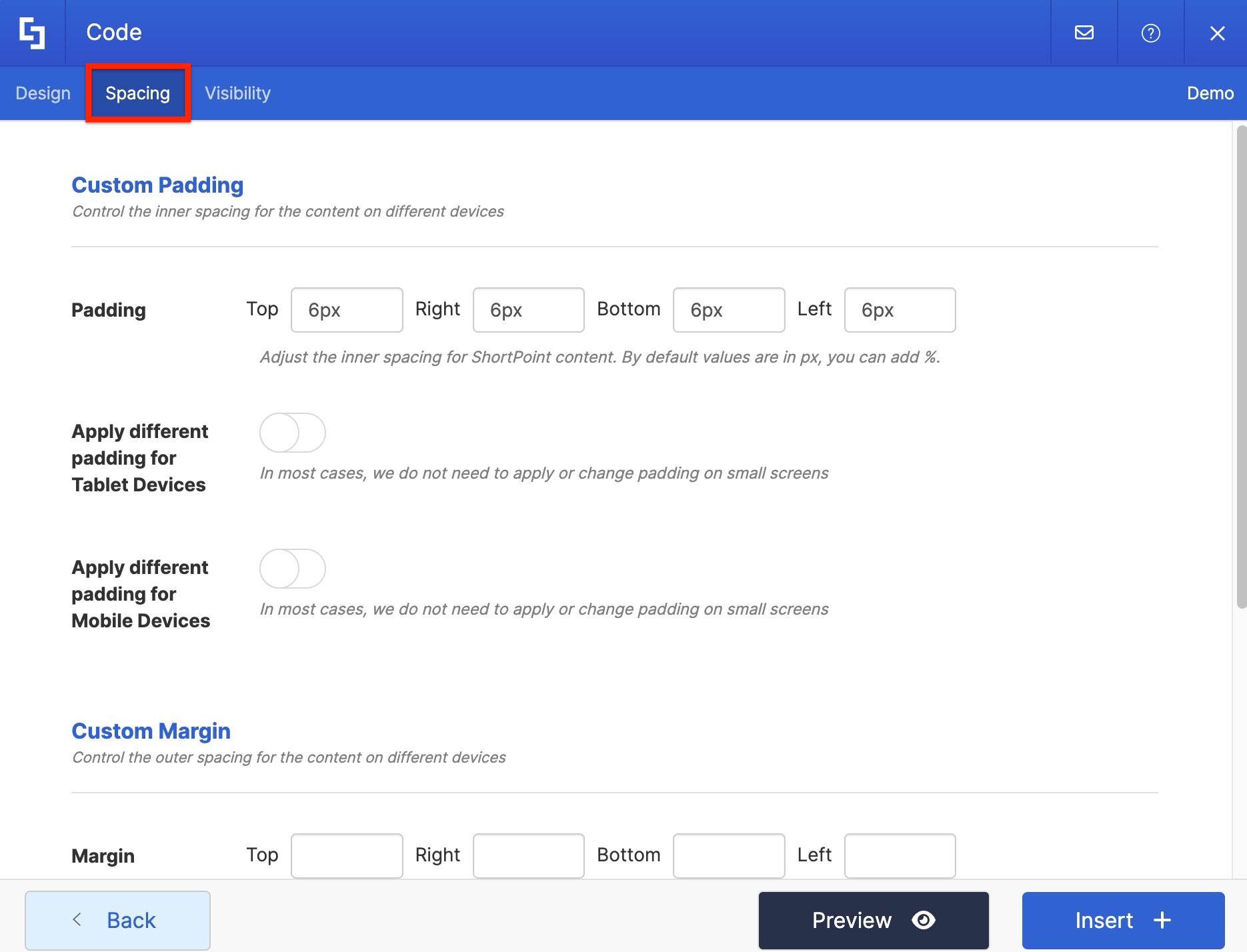Select the Spacing tab

tap(138, 93)
